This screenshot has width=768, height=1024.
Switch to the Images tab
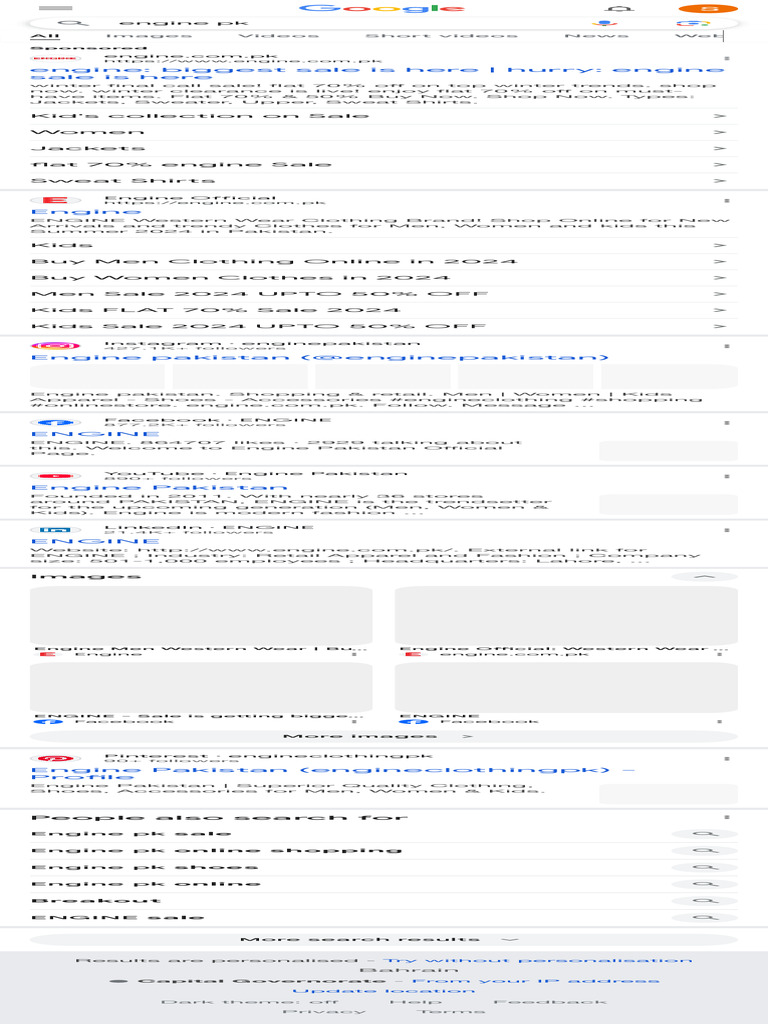149,35
